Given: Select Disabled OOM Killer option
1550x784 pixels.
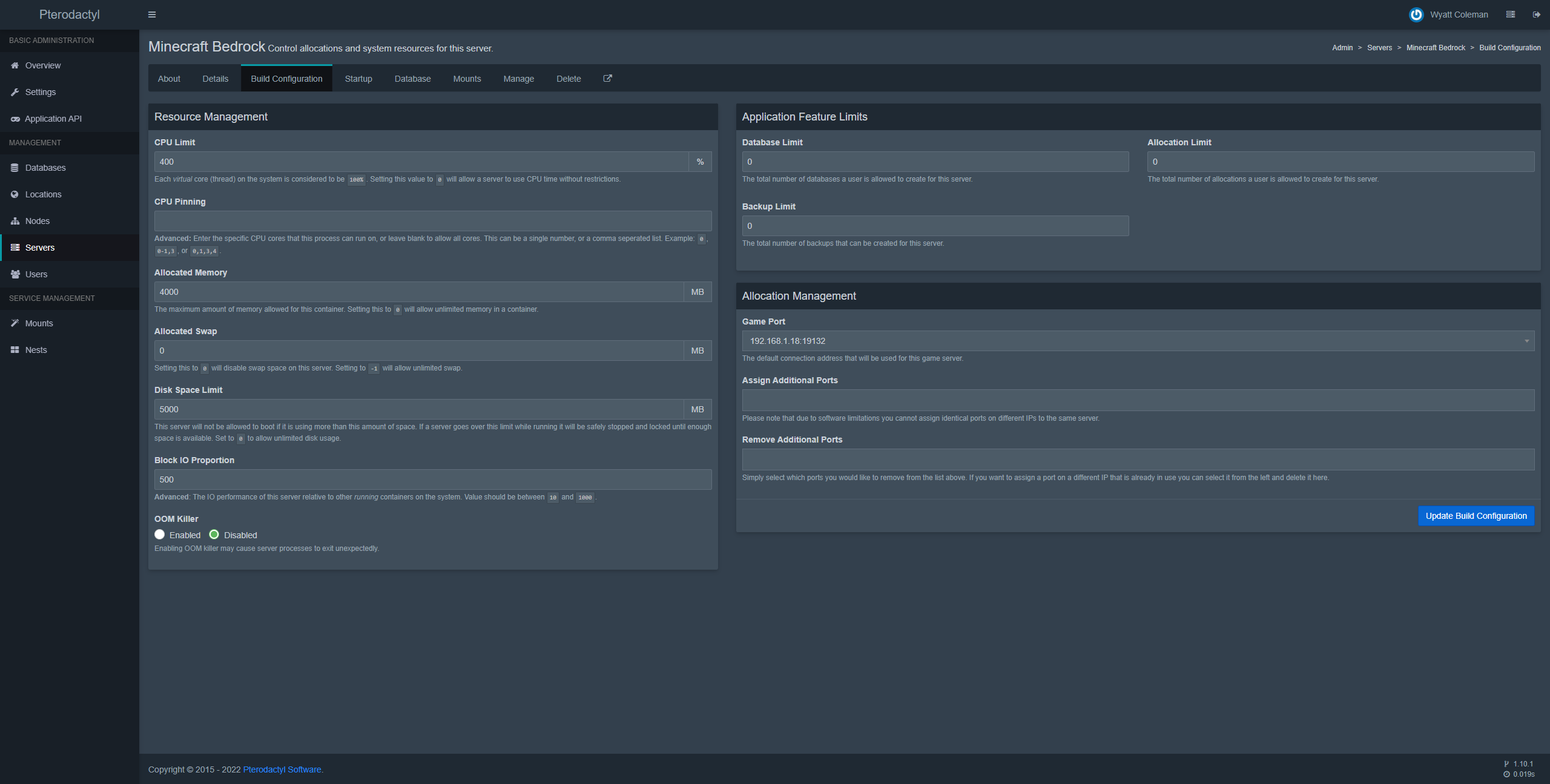Looking at the screenshot, I should tap(214, 535).
